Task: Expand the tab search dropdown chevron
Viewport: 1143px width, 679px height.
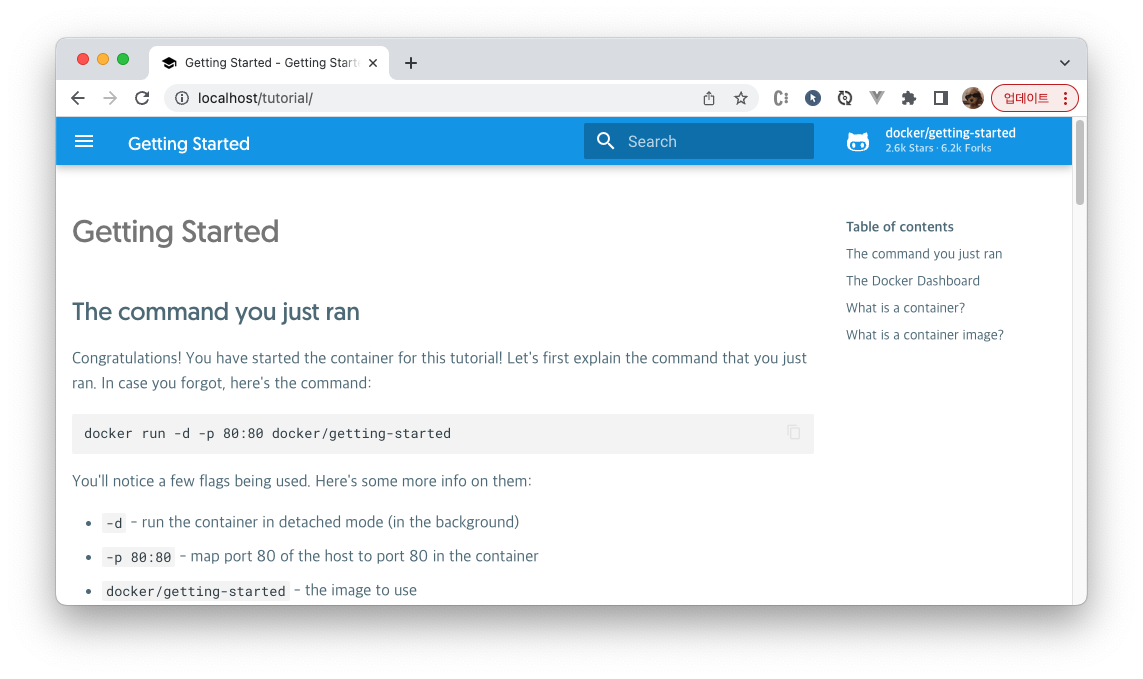Action: pos(1065,63)
